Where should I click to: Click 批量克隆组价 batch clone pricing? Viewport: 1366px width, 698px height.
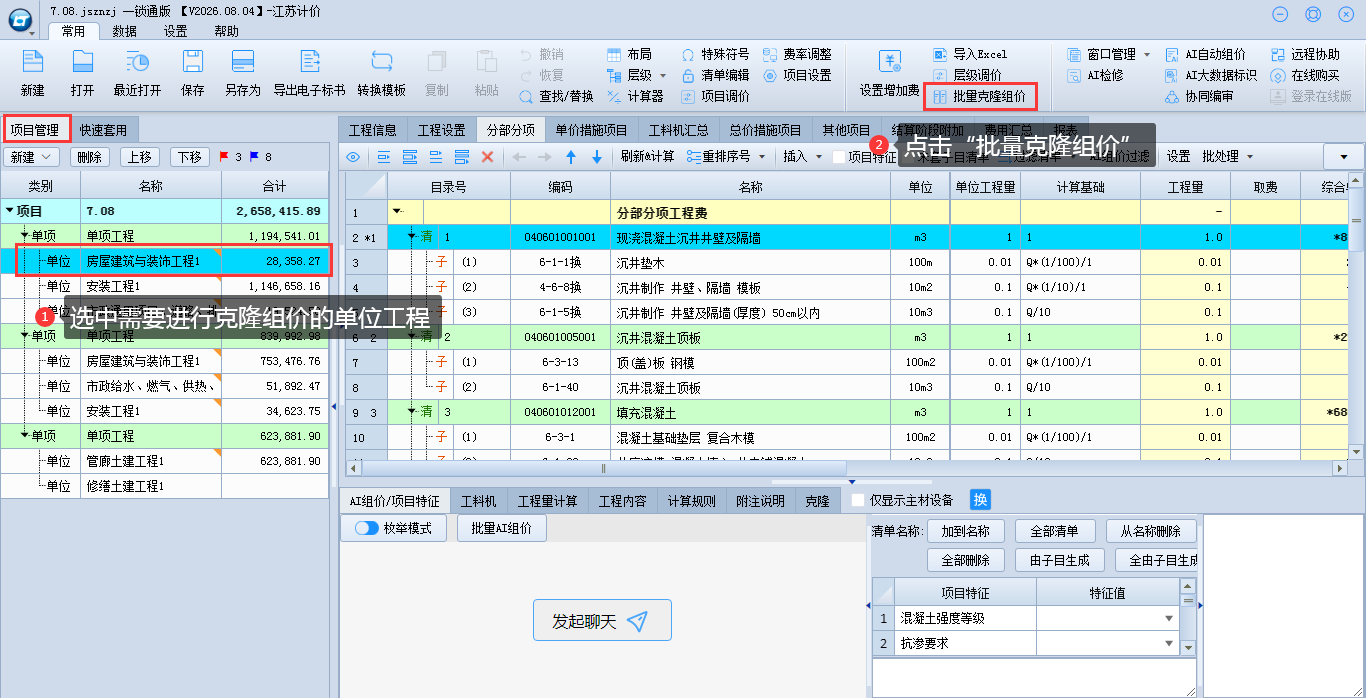pyautogui.click(x=980, y=96)
